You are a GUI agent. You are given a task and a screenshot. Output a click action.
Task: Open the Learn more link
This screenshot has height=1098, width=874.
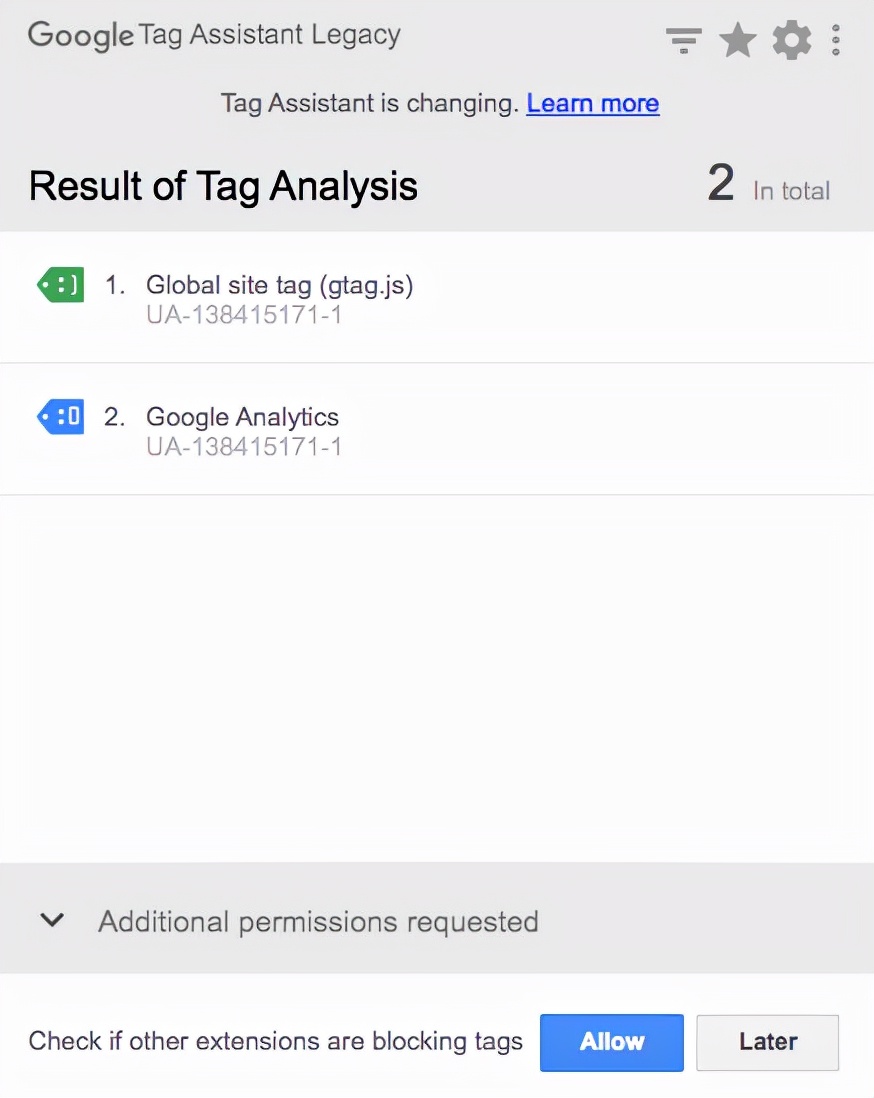(x=592, y=104)
